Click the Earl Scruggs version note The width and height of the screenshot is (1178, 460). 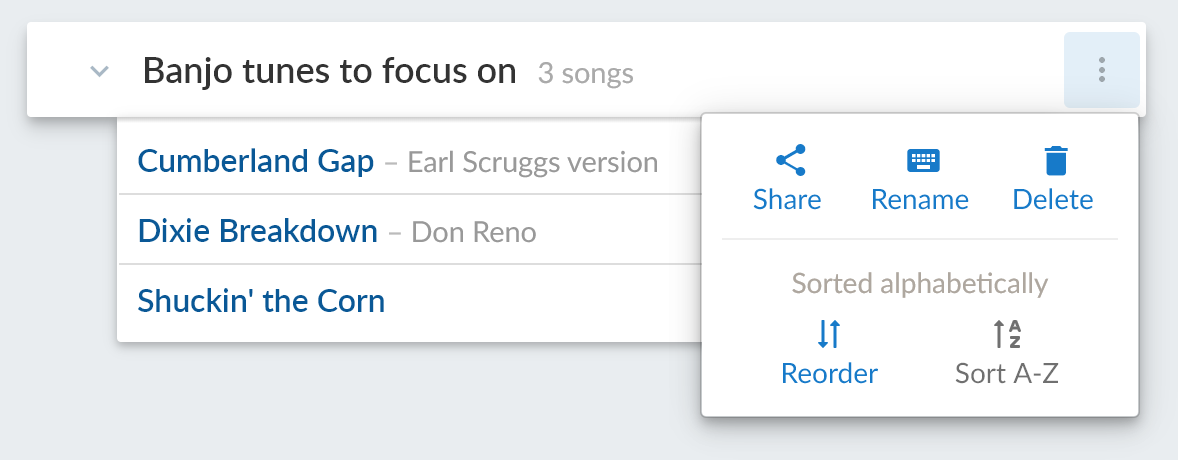(532, 162)
